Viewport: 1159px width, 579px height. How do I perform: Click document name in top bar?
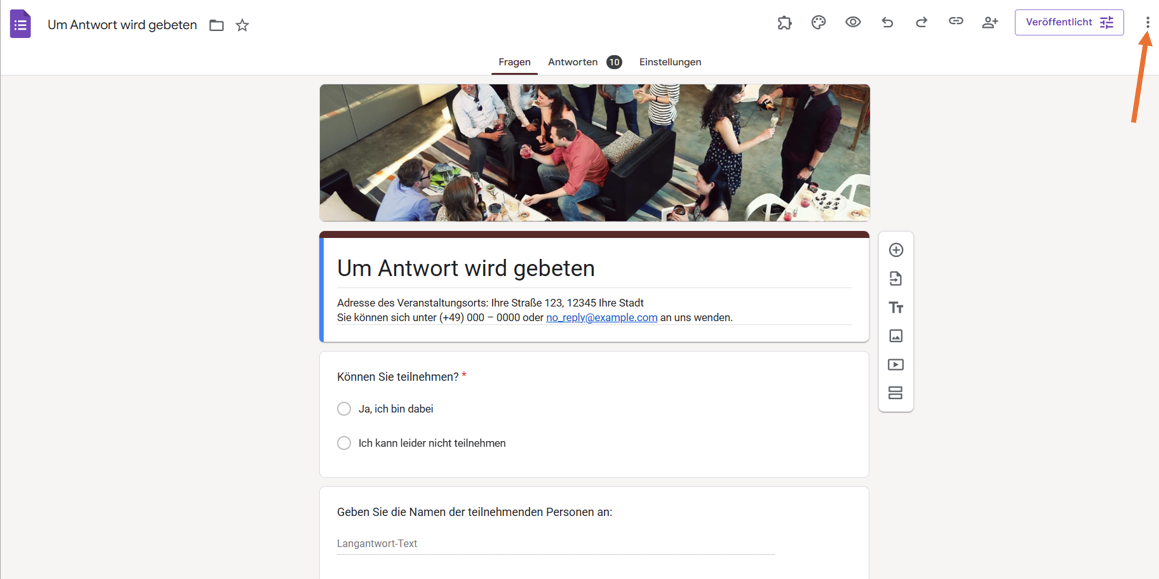click(x=122, y=25)
